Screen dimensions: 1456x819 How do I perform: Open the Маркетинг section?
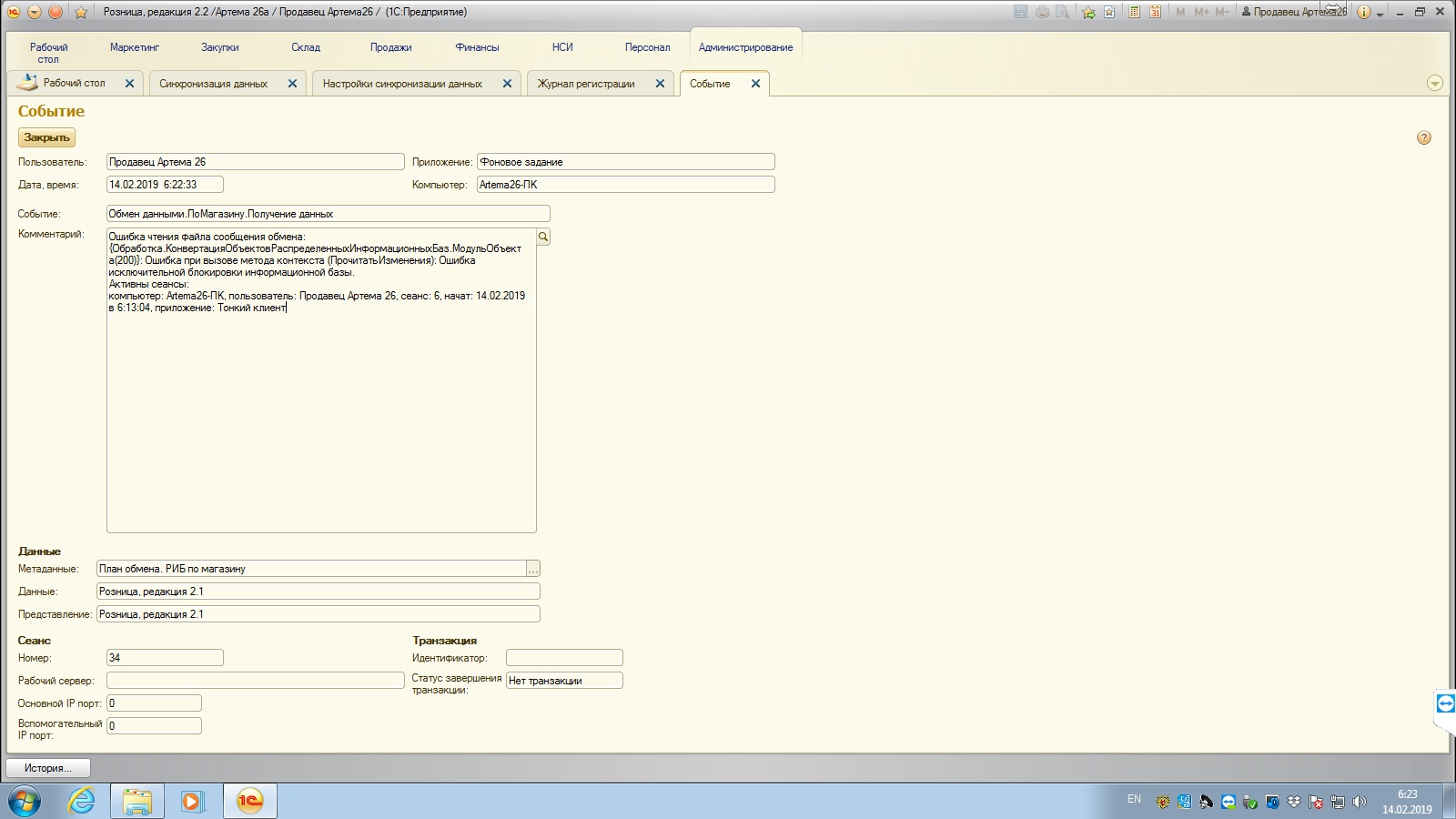point(135,47)
